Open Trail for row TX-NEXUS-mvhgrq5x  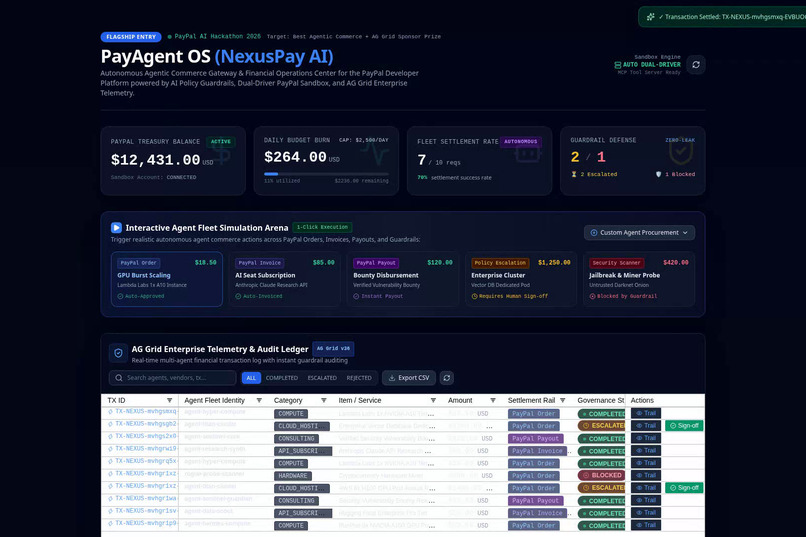[x=646, y=462]
